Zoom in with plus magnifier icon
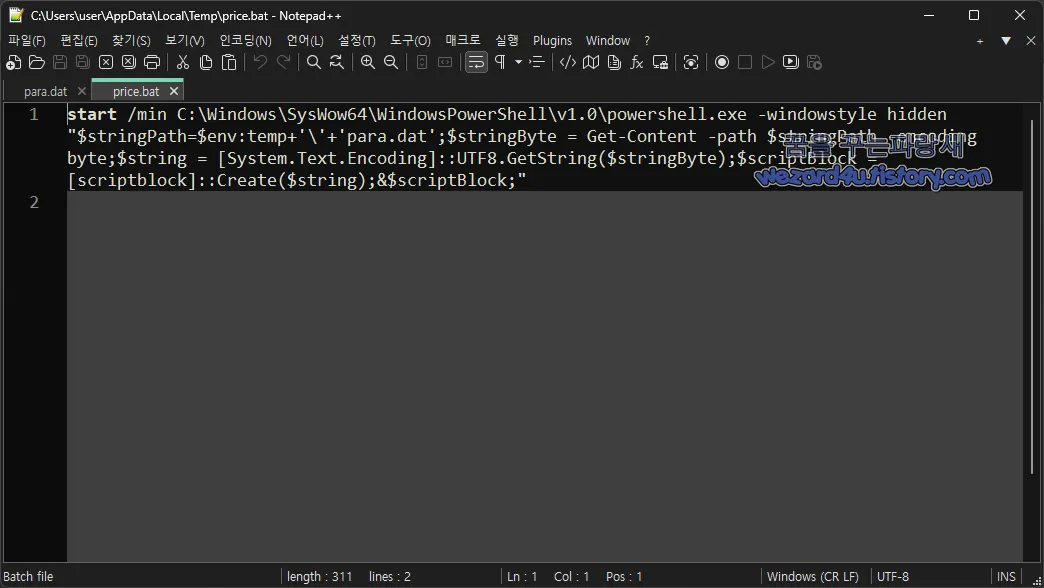The image size is (1044, 588). (368, 63)
